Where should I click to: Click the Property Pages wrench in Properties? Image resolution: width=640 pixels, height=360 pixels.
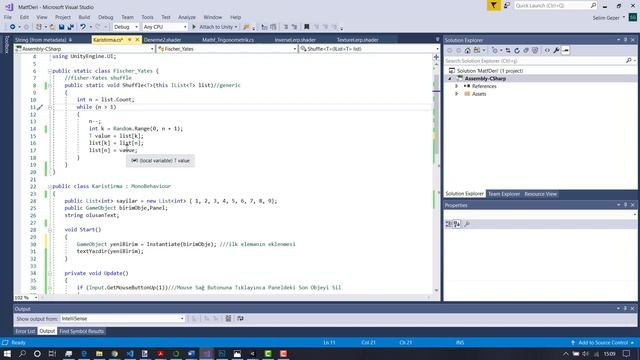tap(467, 224)
